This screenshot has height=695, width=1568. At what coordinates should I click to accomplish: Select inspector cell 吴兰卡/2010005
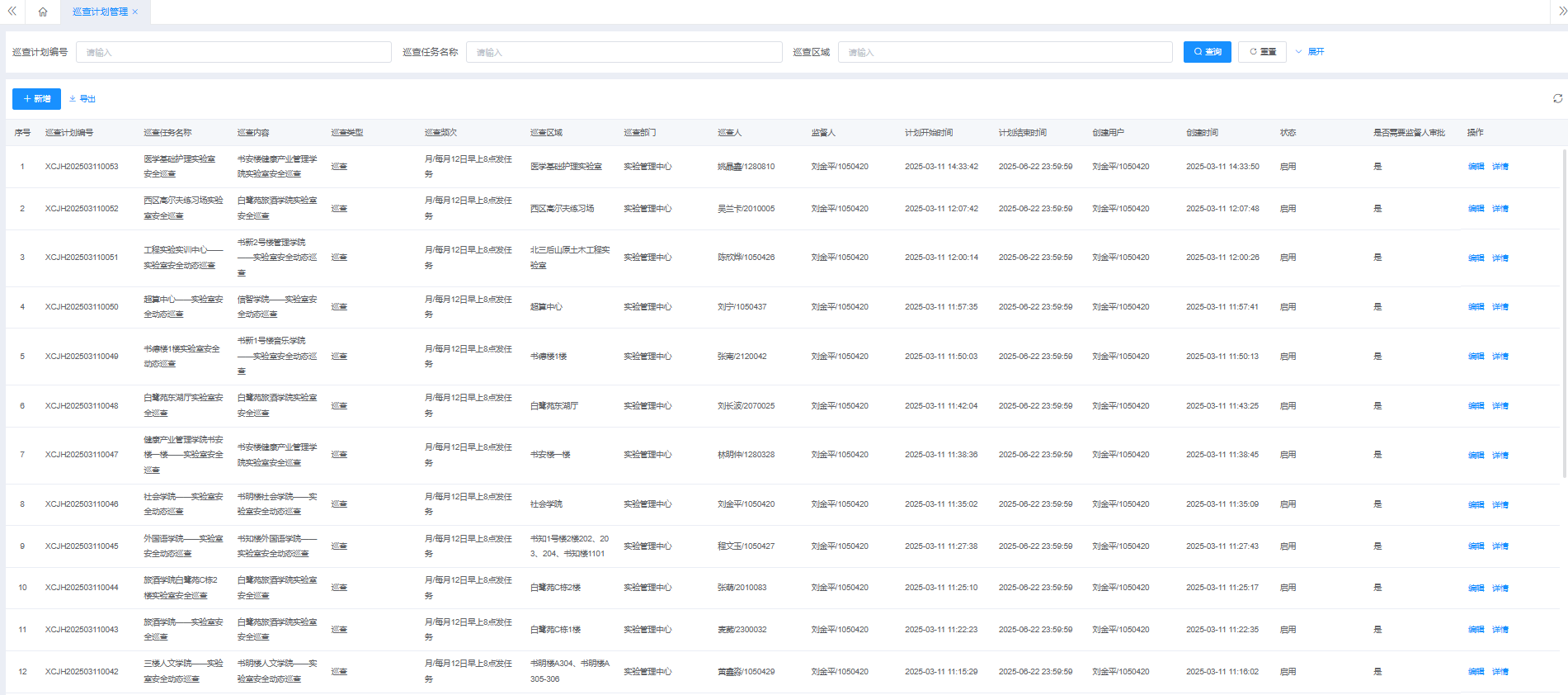[746, 209]
